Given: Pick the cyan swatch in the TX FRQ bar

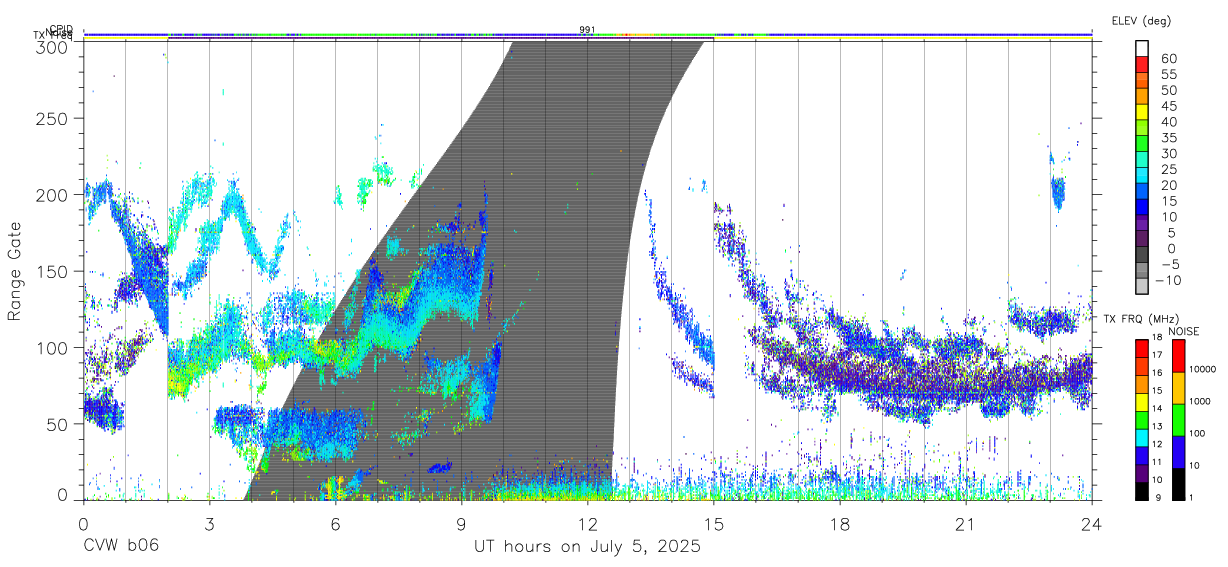Looking at the screenshot, I should tap(1142, 438).
